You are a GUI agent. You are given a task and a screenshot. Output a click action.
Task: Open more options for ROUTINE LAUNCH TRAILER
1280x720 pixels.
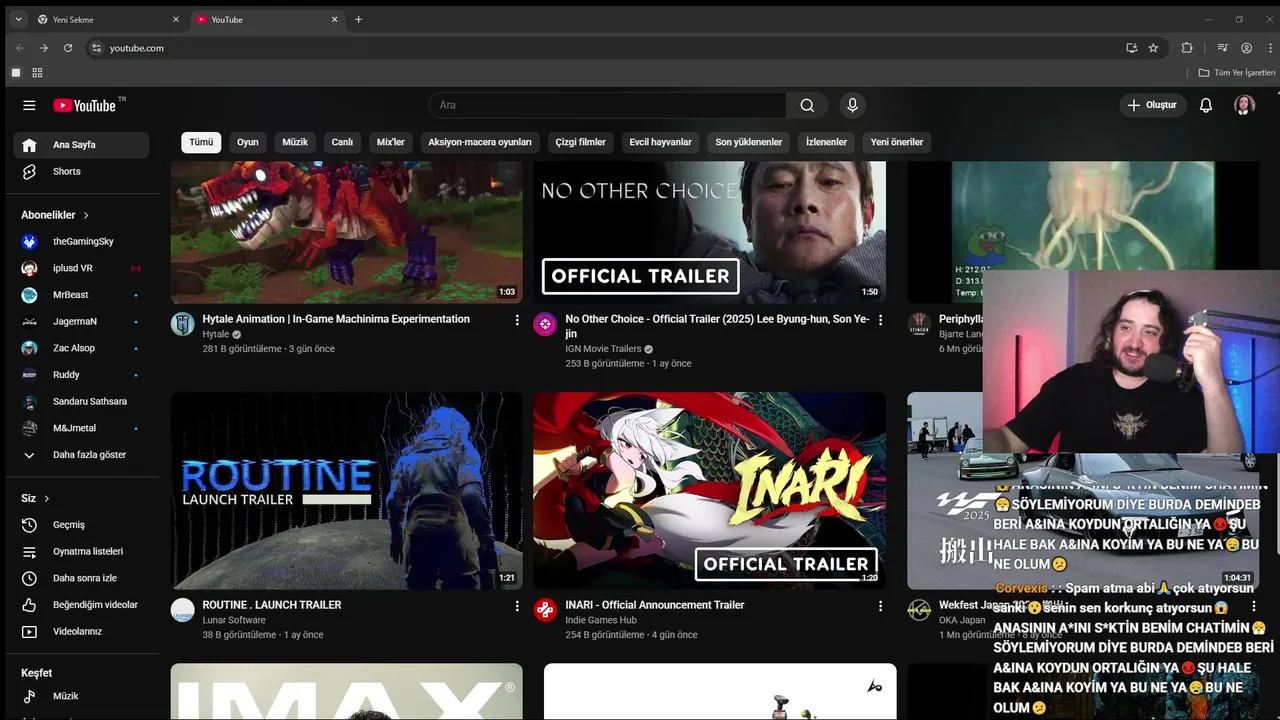(x=517, y=606)
